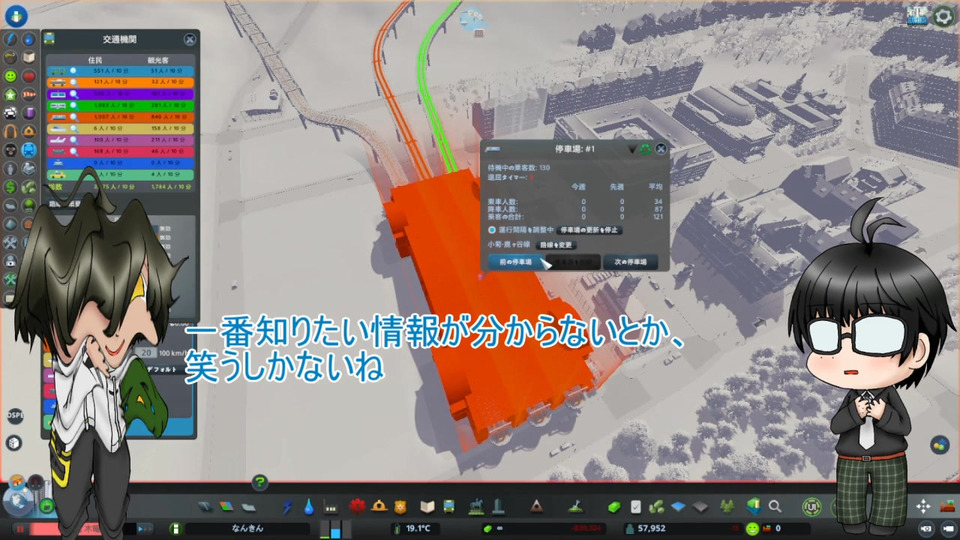Open the water info view icon
This screenshot has width=960, height=540.
(29, 39)
